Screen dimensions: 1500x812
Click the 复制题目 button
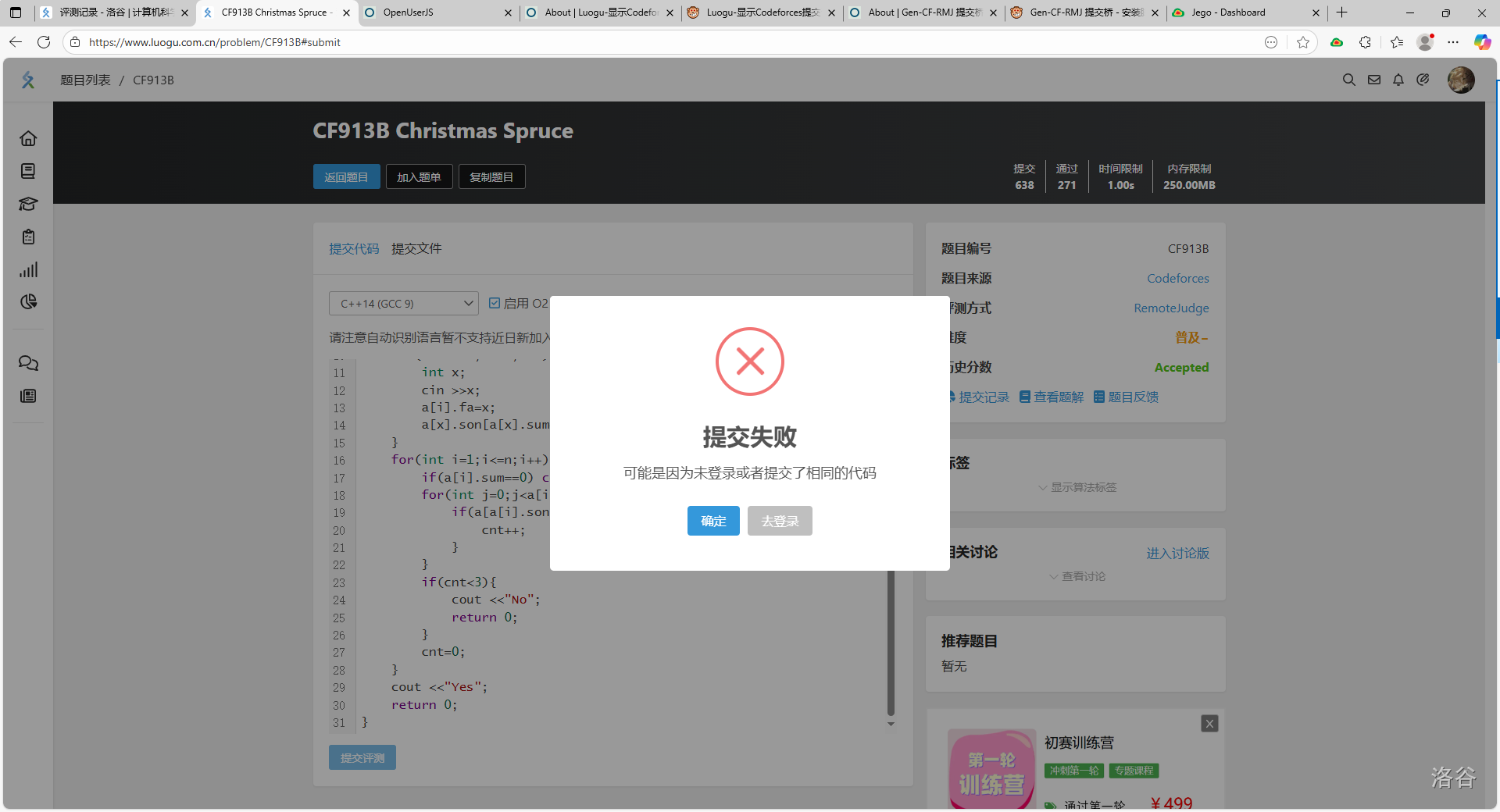click(491, 176)
